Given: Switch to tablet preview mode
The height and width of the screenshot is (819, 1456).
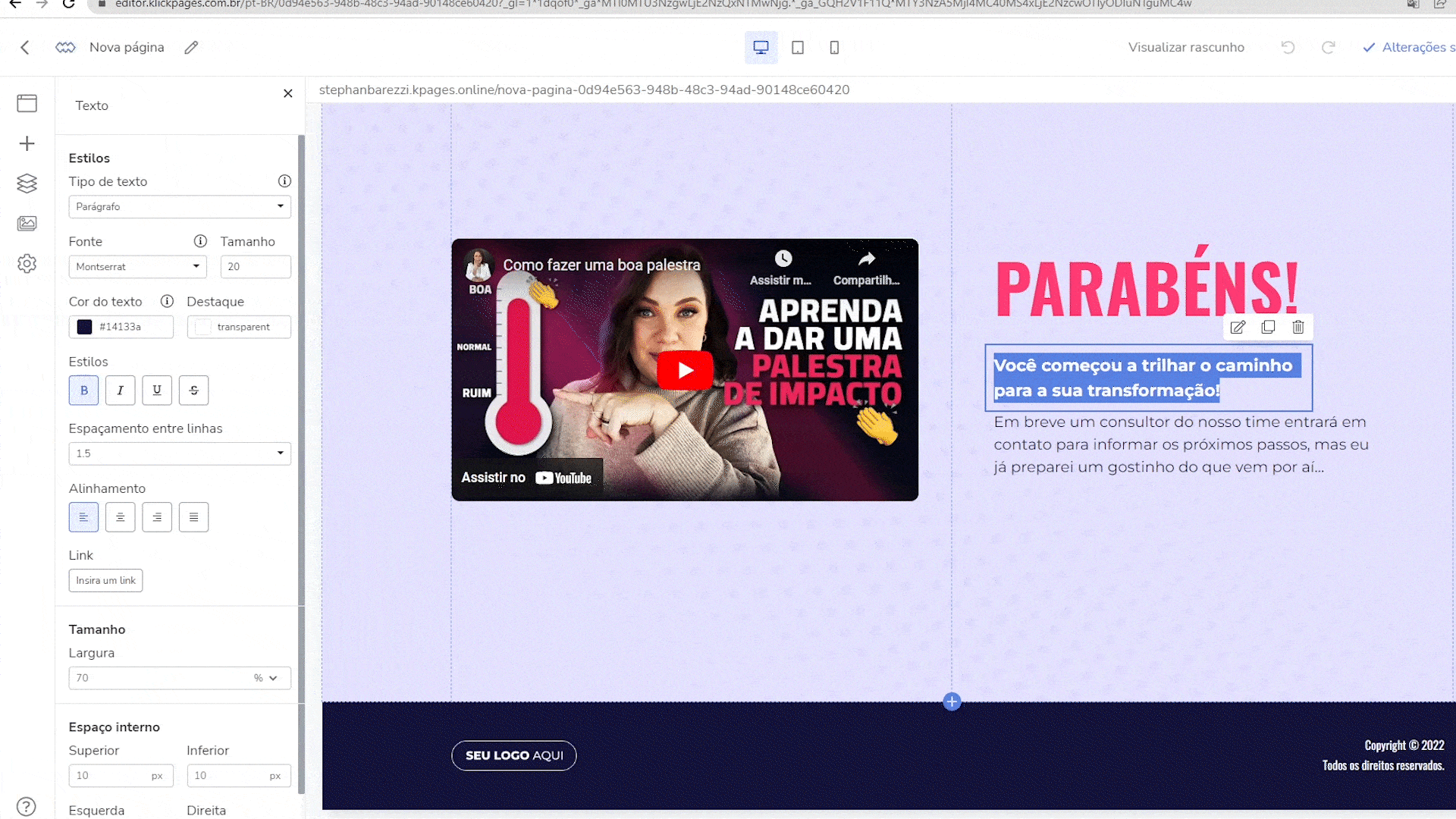Looking at the screenshot, I should click(x=798, y=47).
